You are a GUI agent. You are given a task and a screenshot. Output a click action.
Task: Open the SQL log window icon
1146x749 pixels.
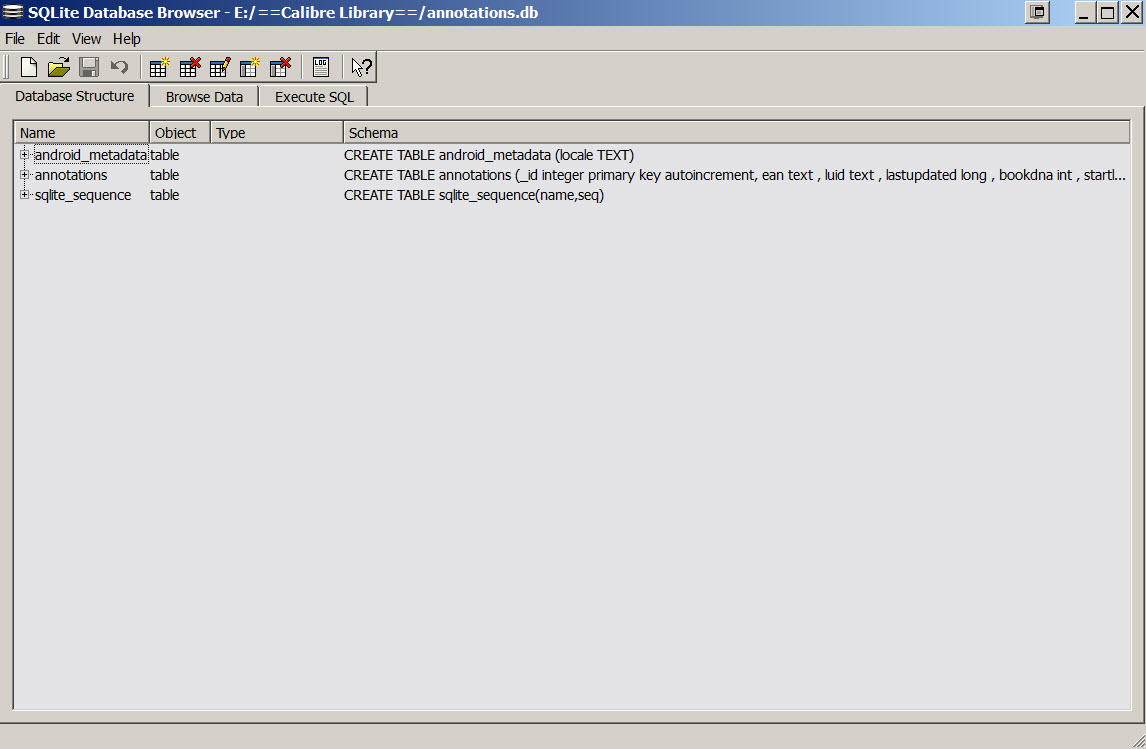321,67
